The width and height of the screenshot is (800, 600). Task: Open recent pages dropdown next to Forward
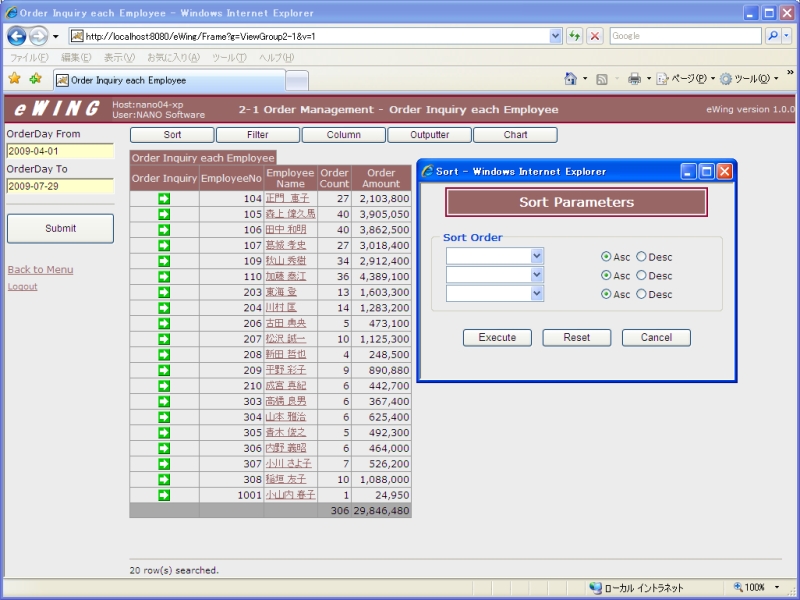coord(56,36)
